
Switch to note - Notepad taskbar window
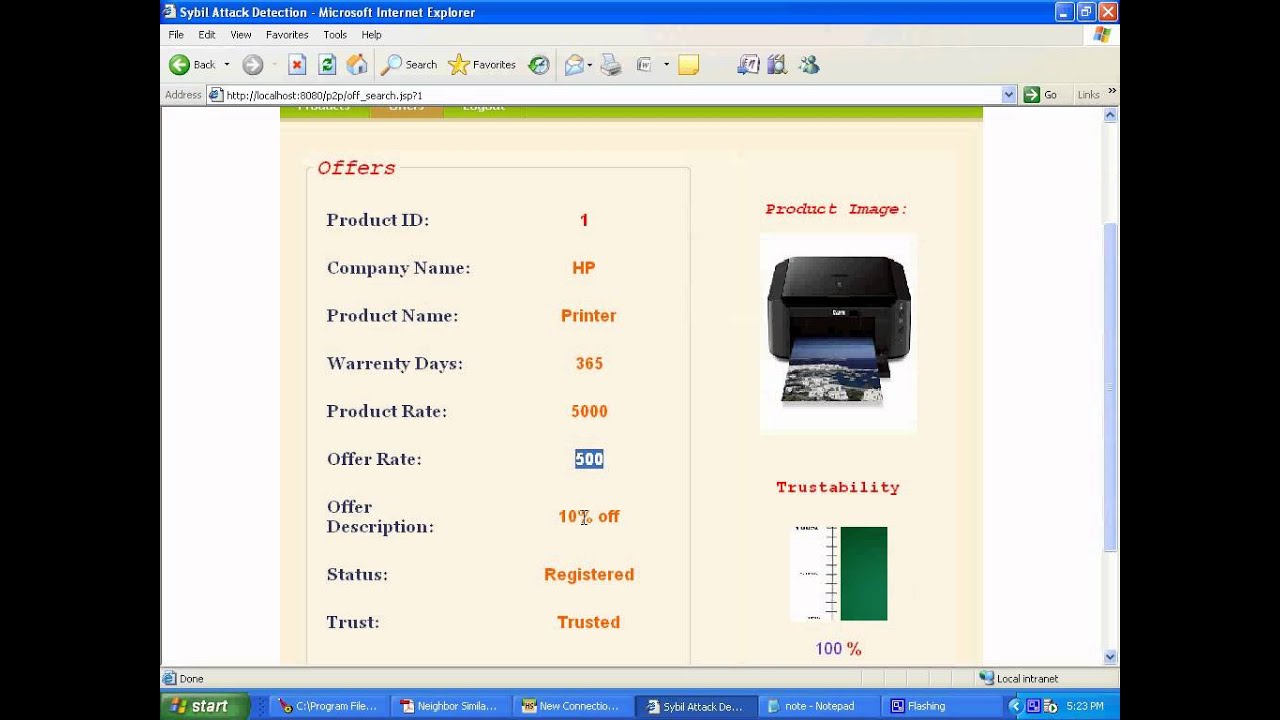[x=816, y=706]
